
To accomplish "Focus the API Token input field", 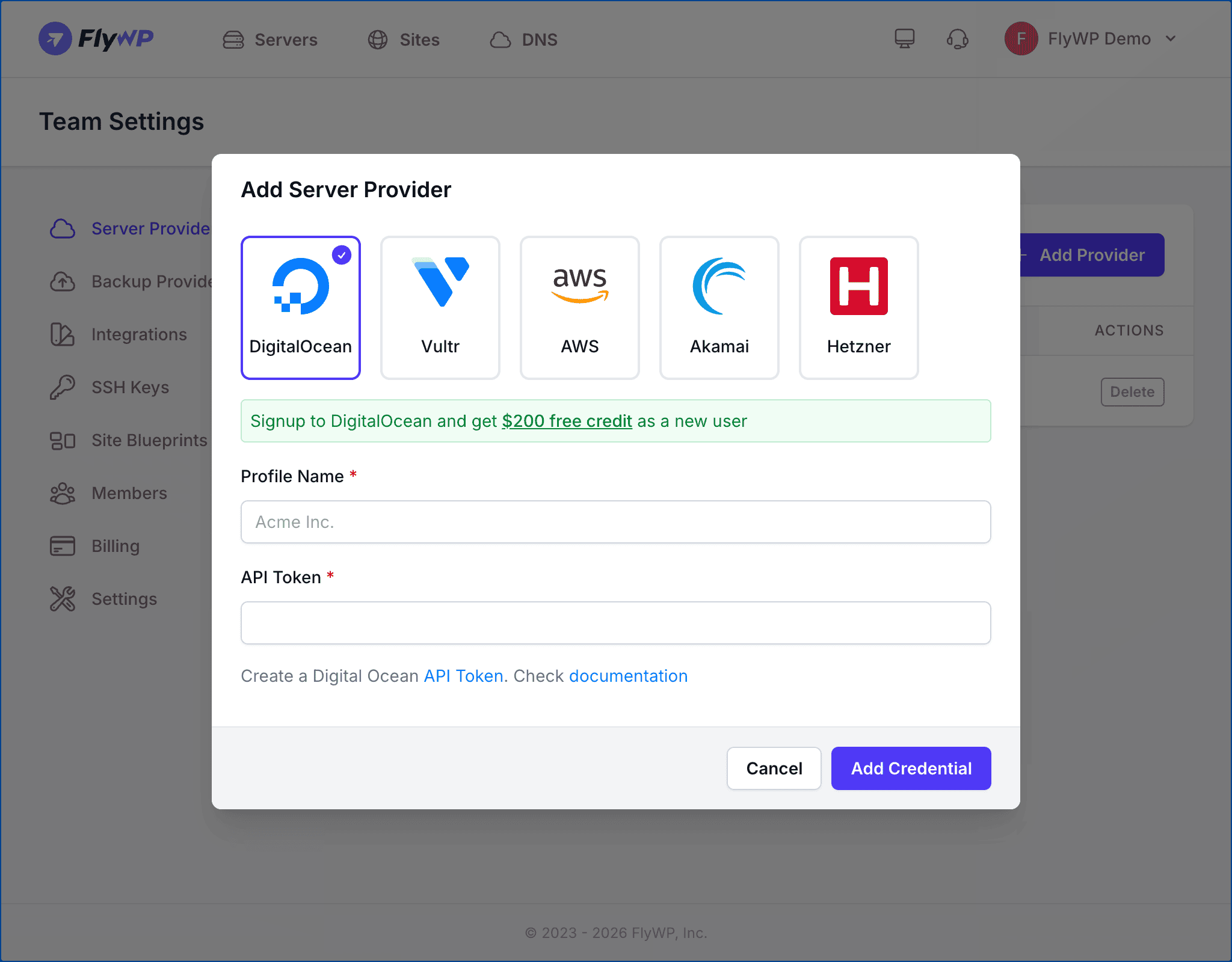I will point(616,623).
